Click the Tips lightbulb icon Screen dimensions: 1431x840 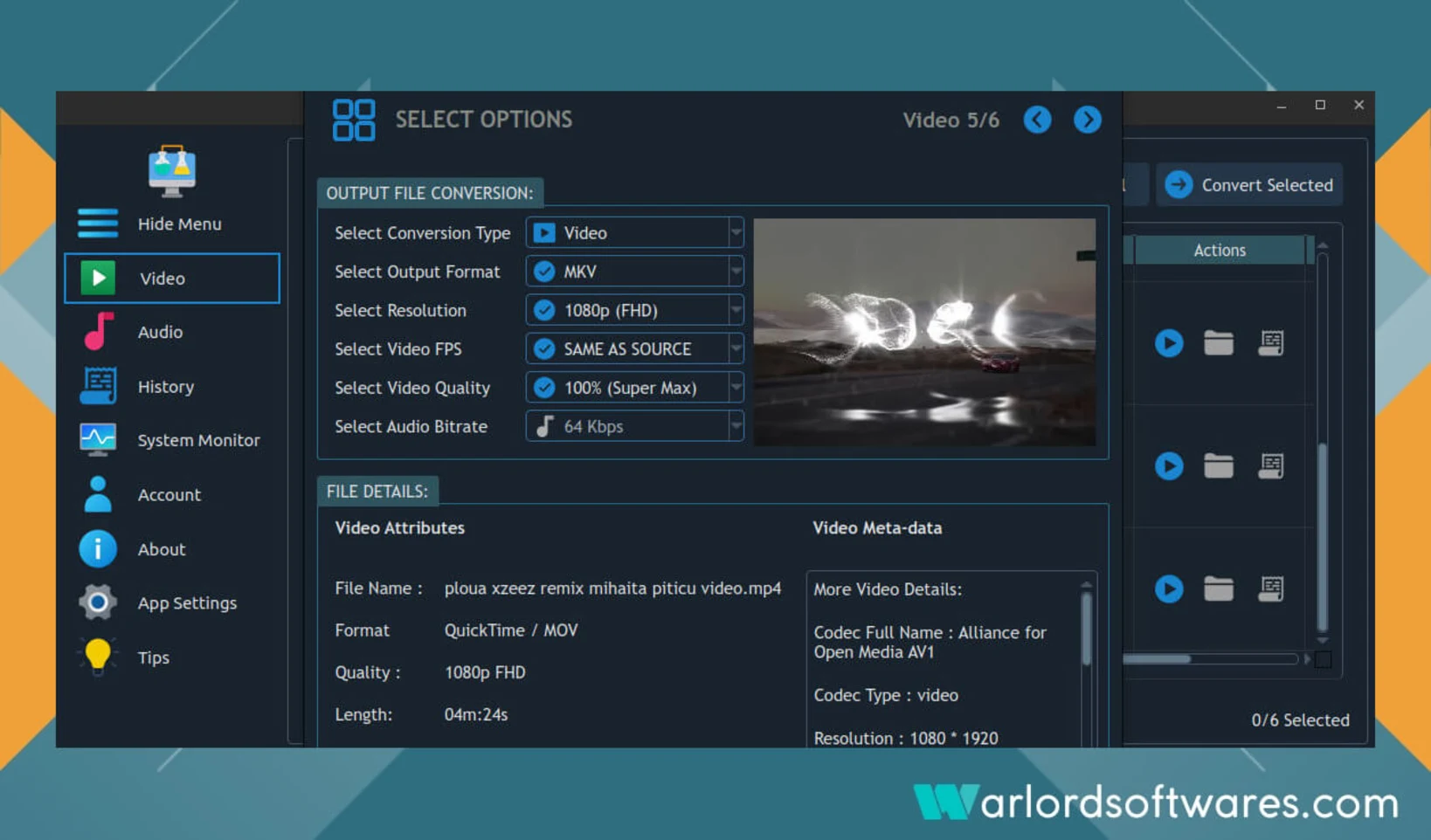pos(98,656)
